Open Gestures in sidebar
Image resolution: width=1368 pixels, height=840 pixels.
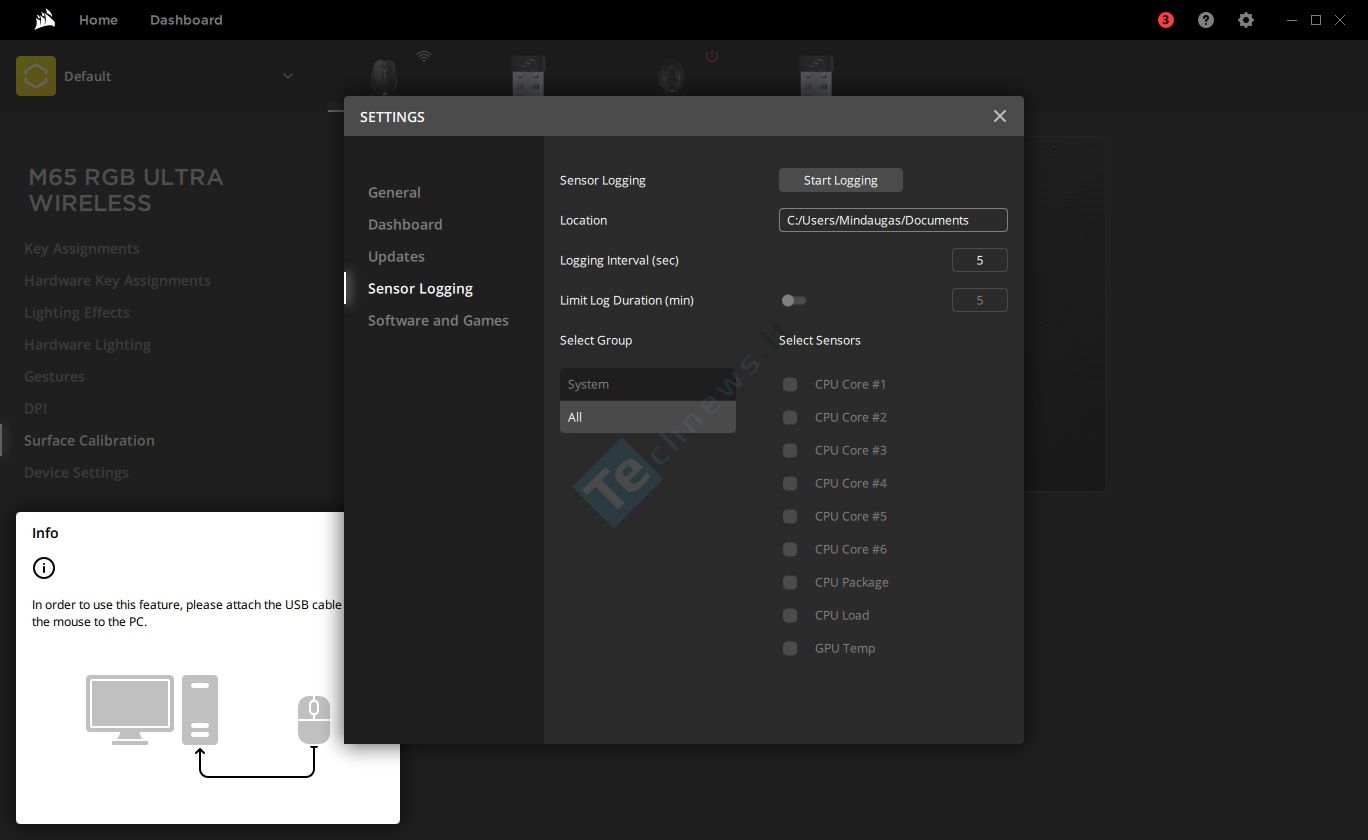(x=54, y=376)
